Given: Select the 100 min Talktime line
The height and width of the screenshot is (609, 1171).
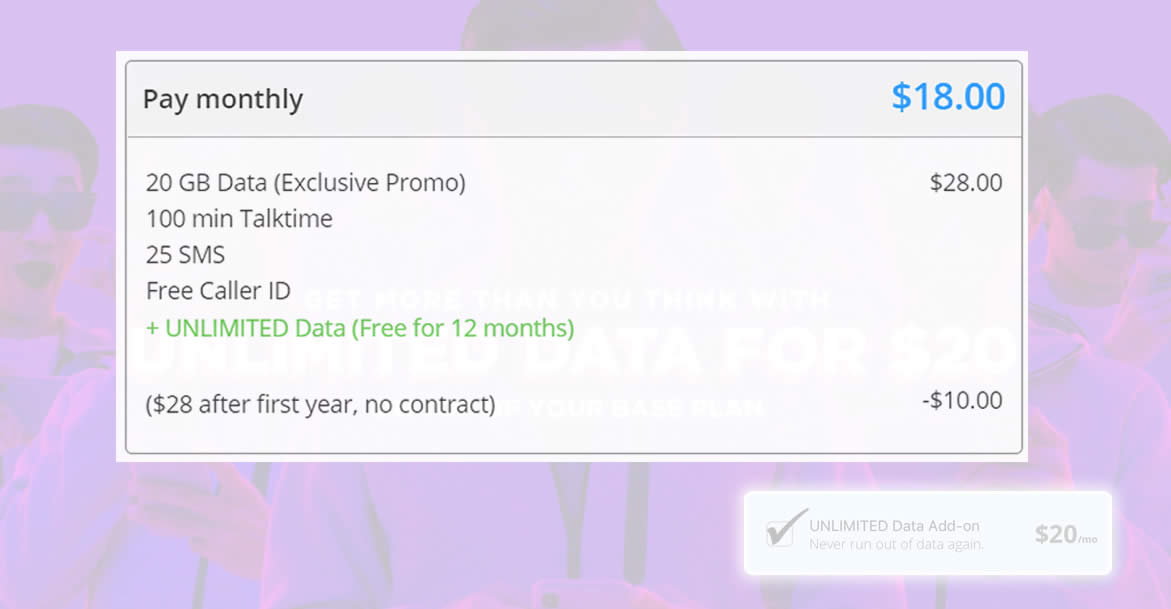Looking at the screenshot, I should pos(239,218).
